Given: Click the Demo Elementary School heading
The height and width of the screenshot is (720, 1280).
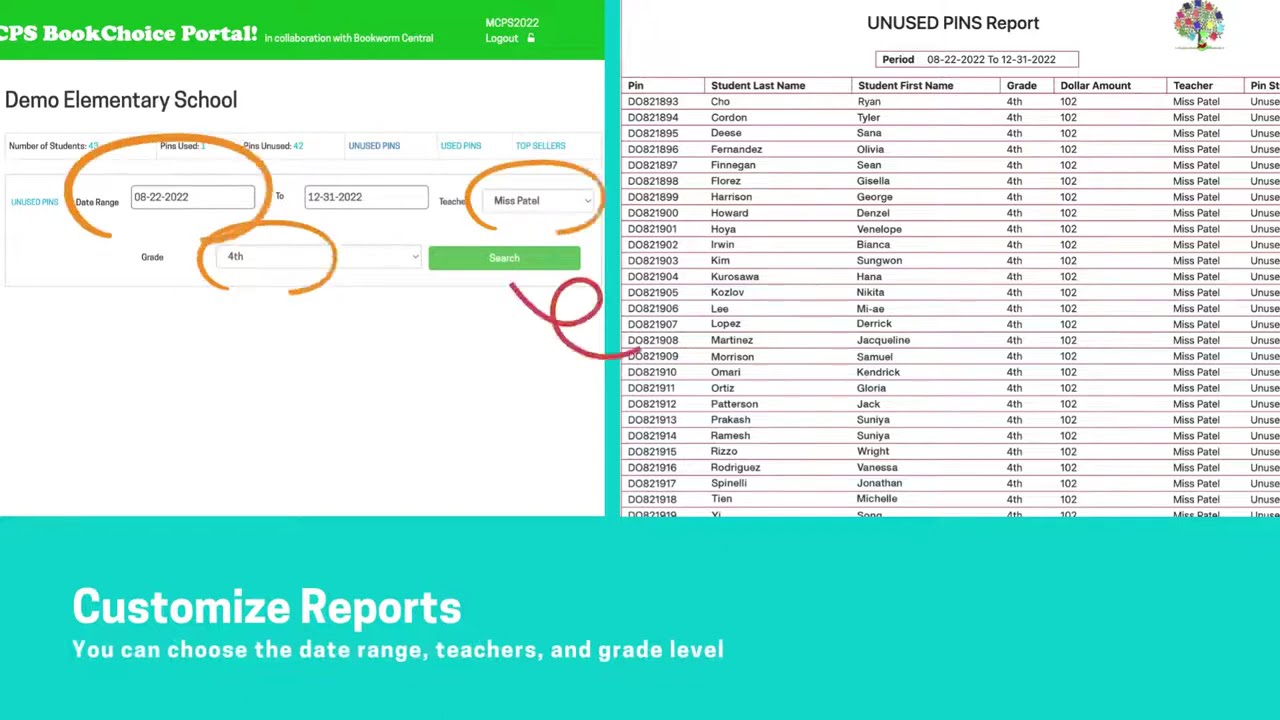Looking at the screenshot, I should click(x=121, y=100).
